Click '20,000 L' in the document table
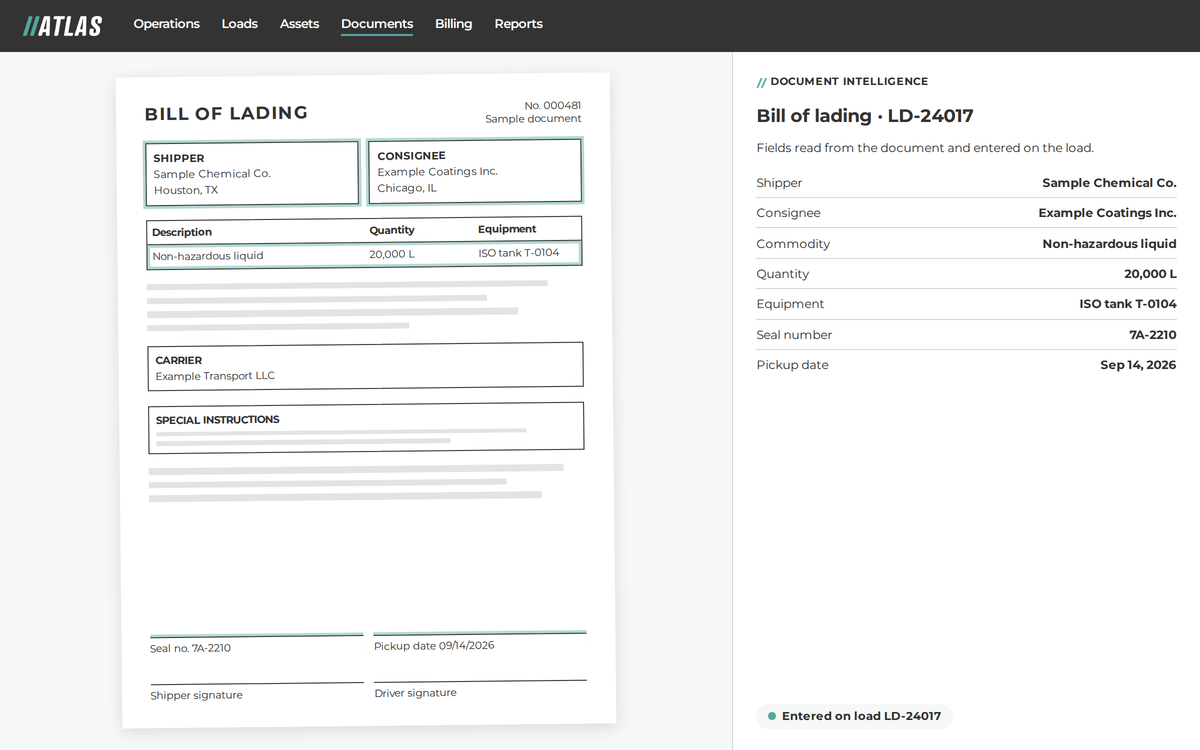This screenshot has width=1200, height=750. [392, 254]
